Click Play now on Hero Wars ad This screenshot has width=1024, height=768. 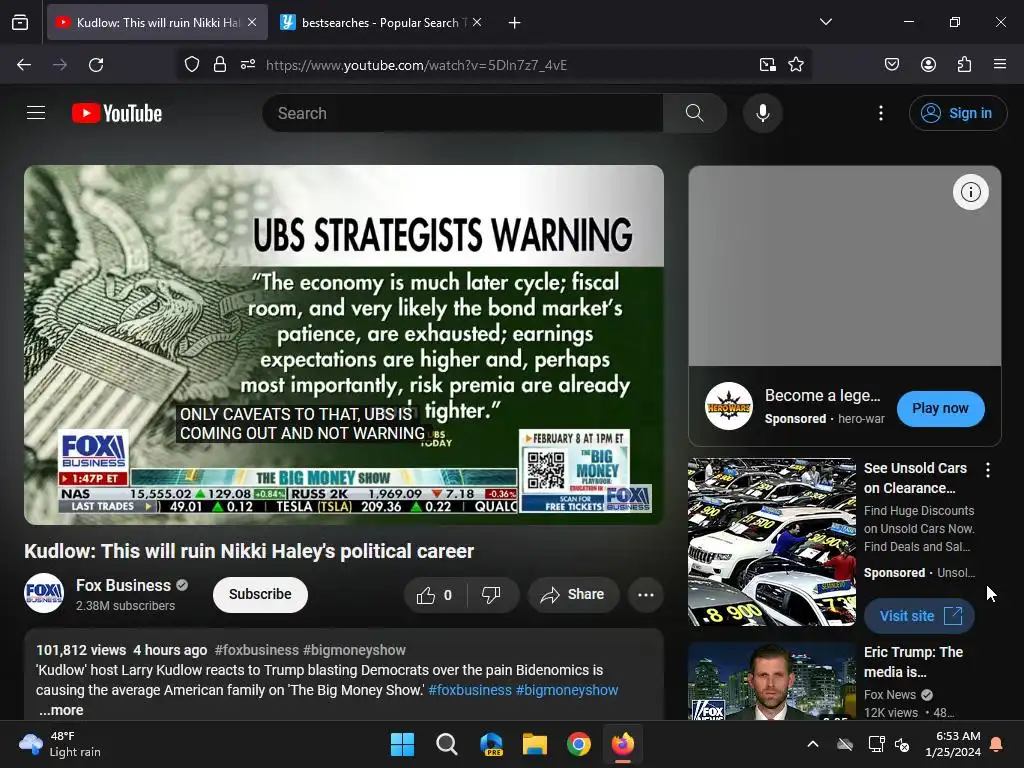coord(940,409)
